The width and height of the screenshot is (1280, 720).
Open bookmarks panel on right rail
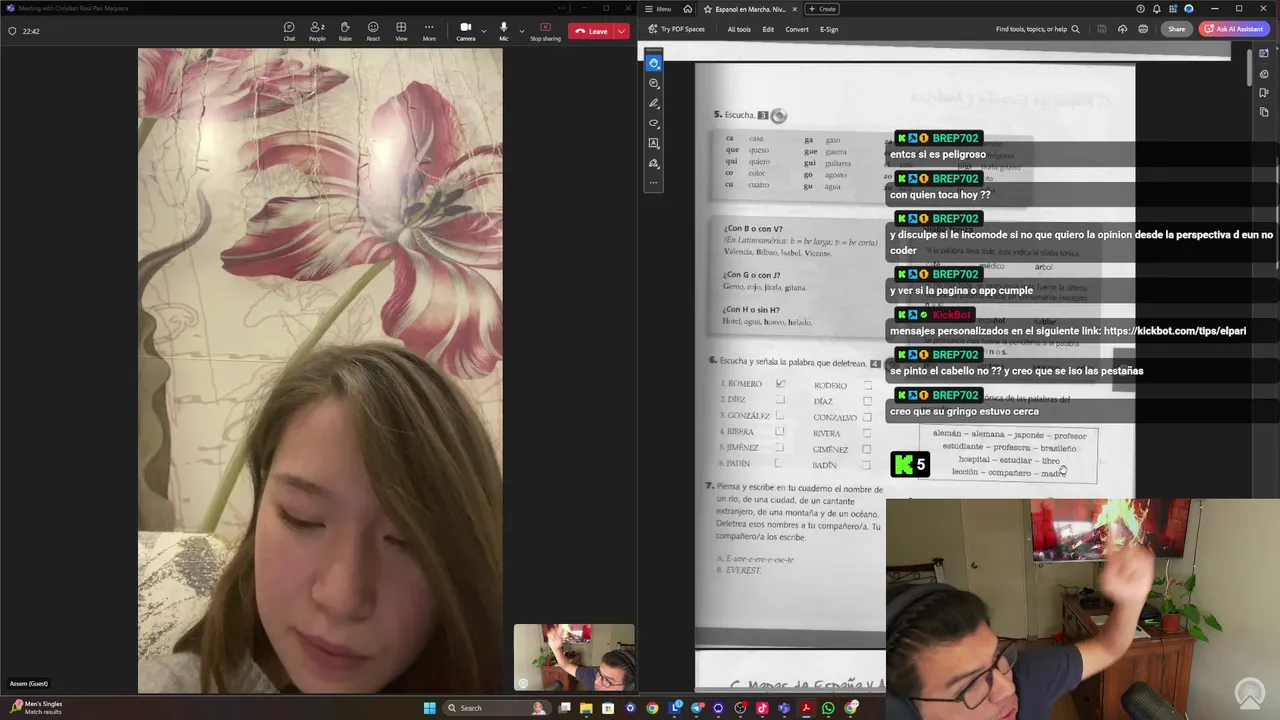(x=1264, y=93)
